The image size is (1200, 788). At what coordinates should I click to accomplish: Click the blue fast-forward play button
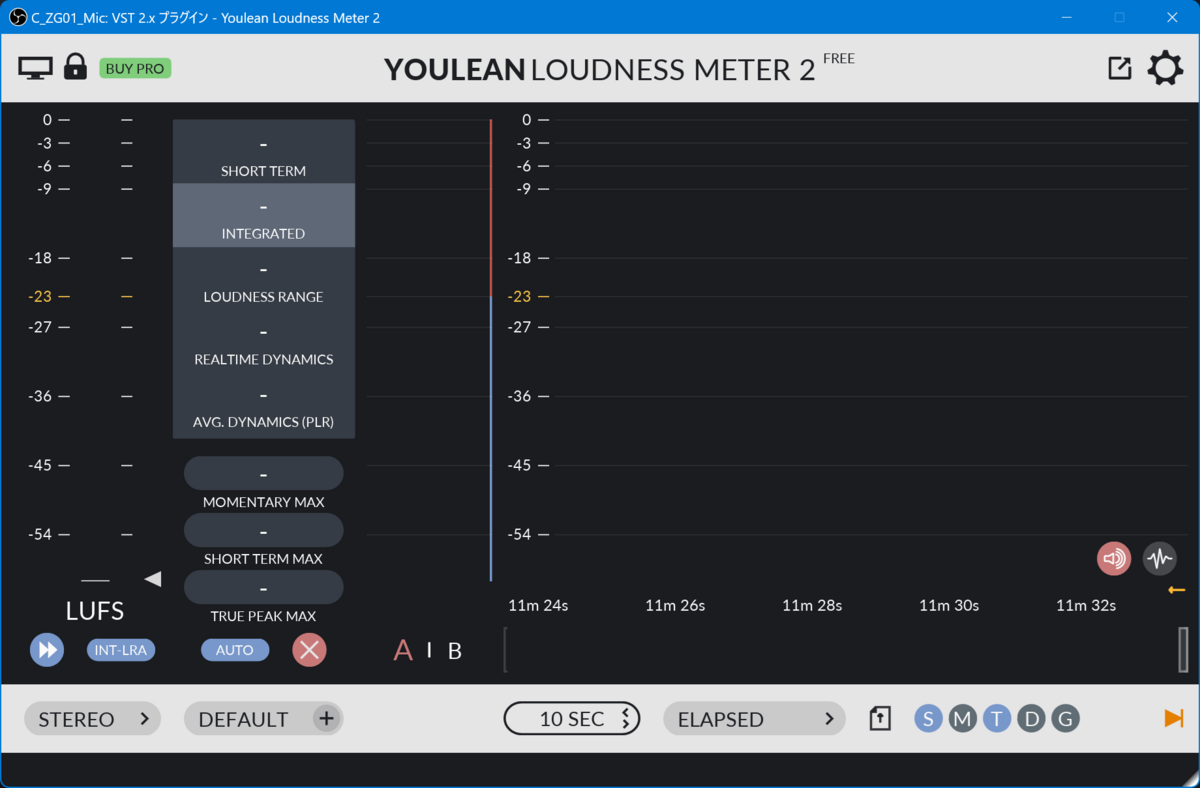point(47,650)
